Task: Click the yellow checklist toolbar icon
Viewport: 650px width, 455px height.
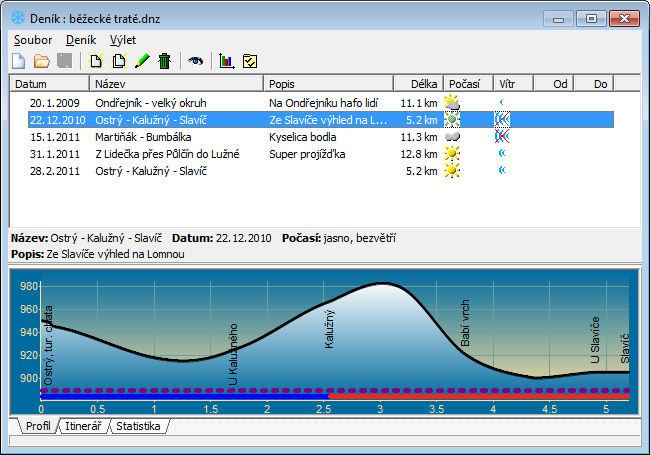Action: [250, 61]
